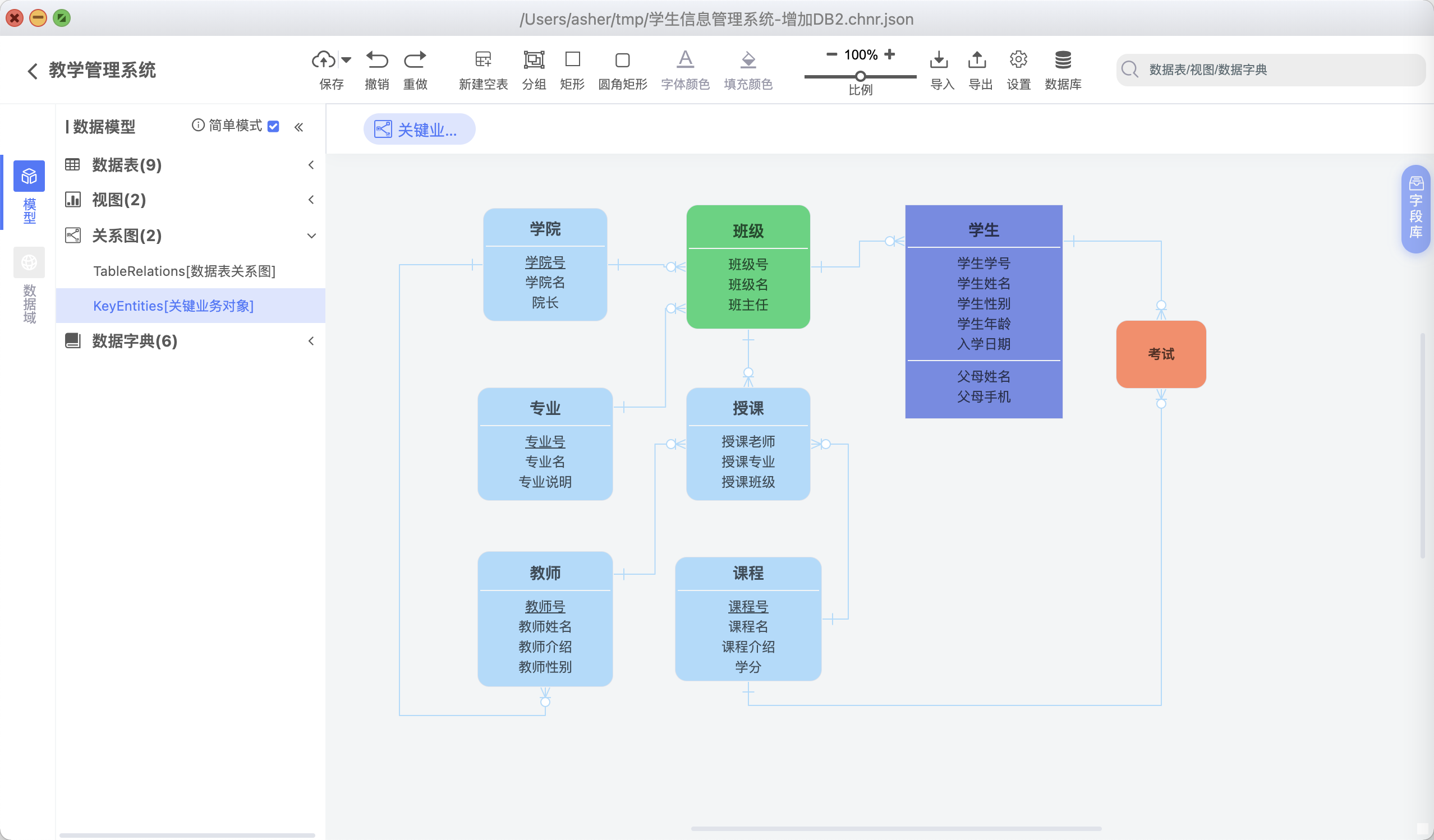Open the Database (数据库) icon
This screenshot has width=1434, height=840.
(1063, 59)
